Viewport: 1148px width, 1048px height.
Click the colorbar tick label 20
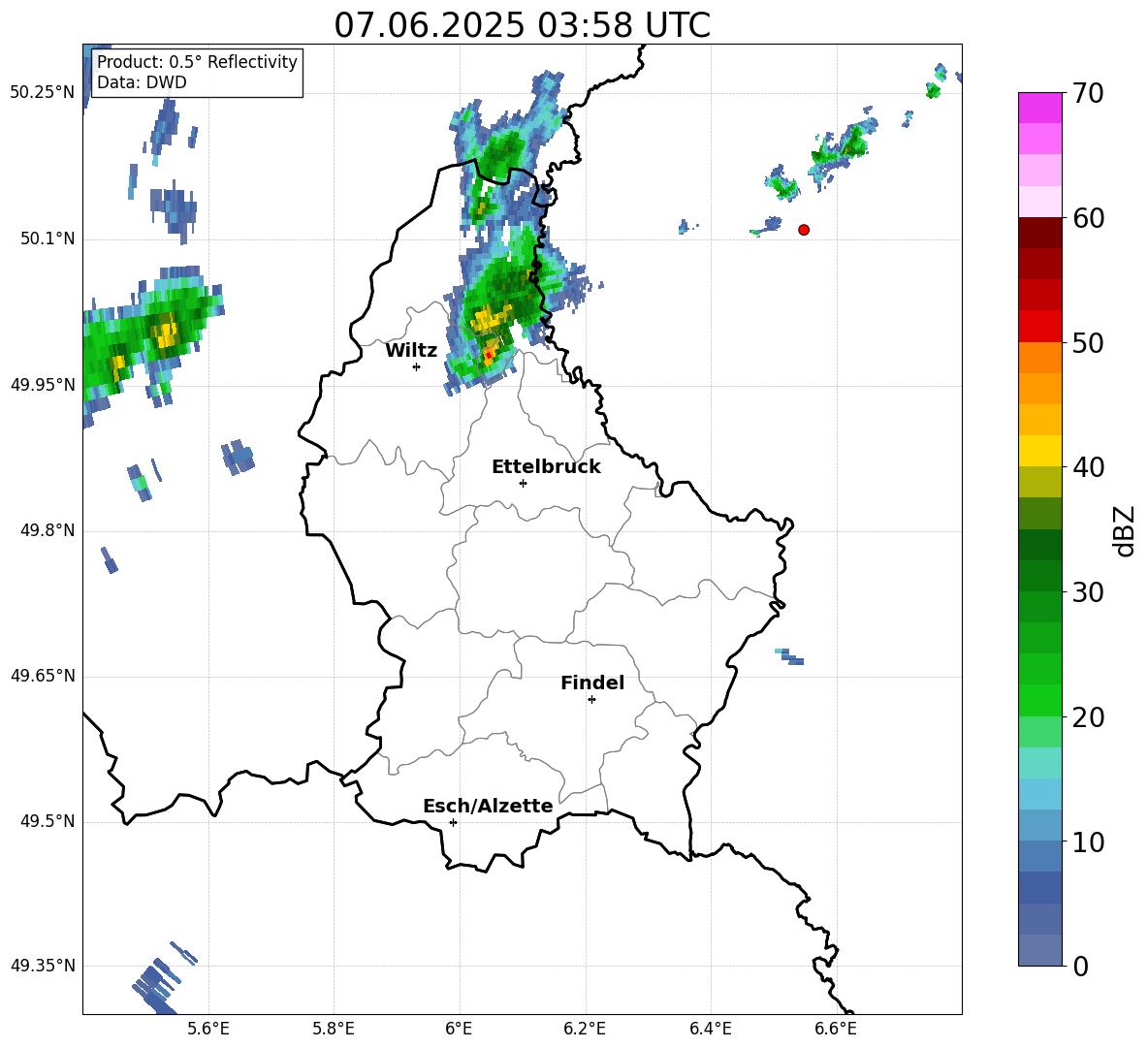(1088, 716)
